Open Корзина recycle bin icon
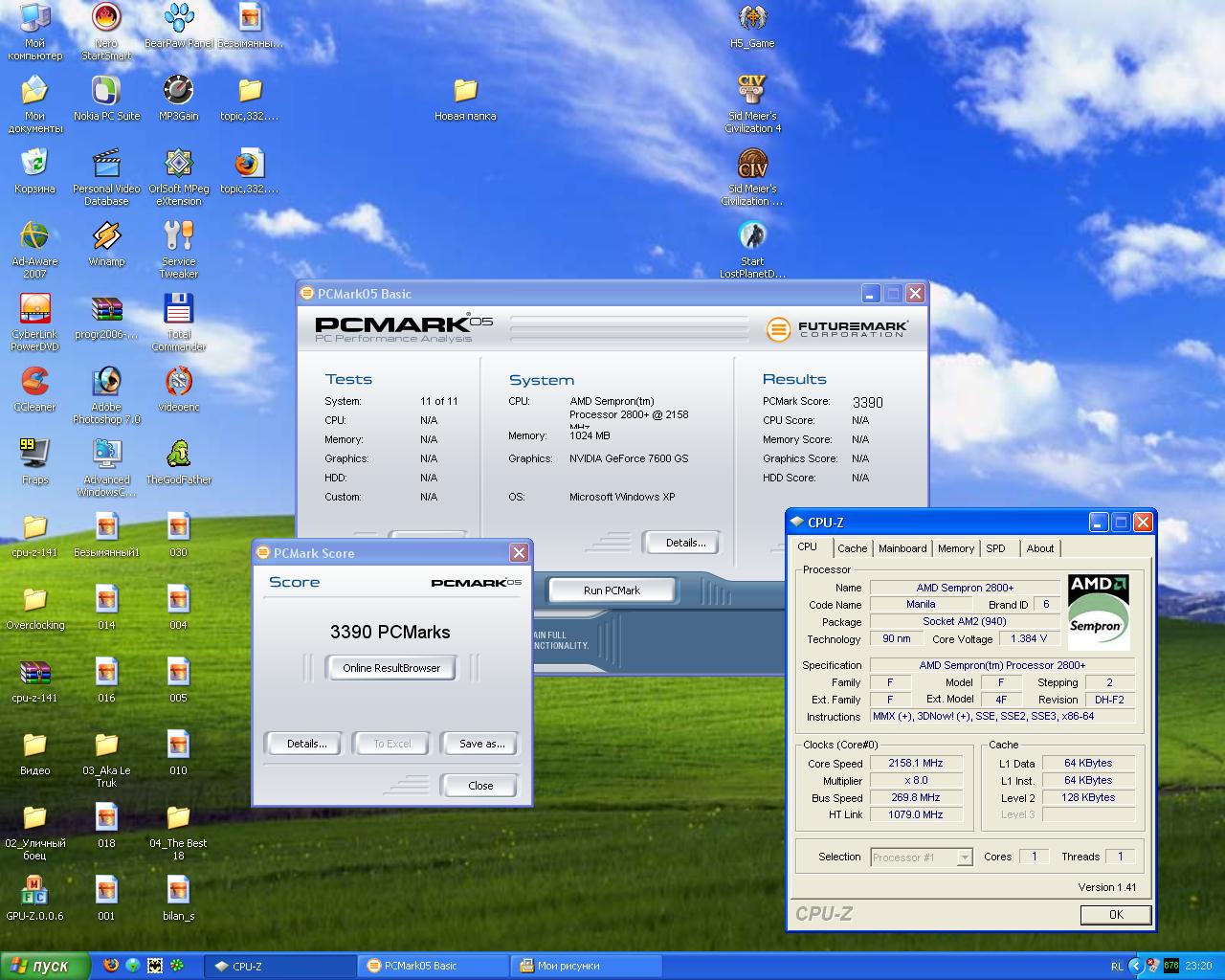This screenshot has height=980, width=1225. coord(34,170)
